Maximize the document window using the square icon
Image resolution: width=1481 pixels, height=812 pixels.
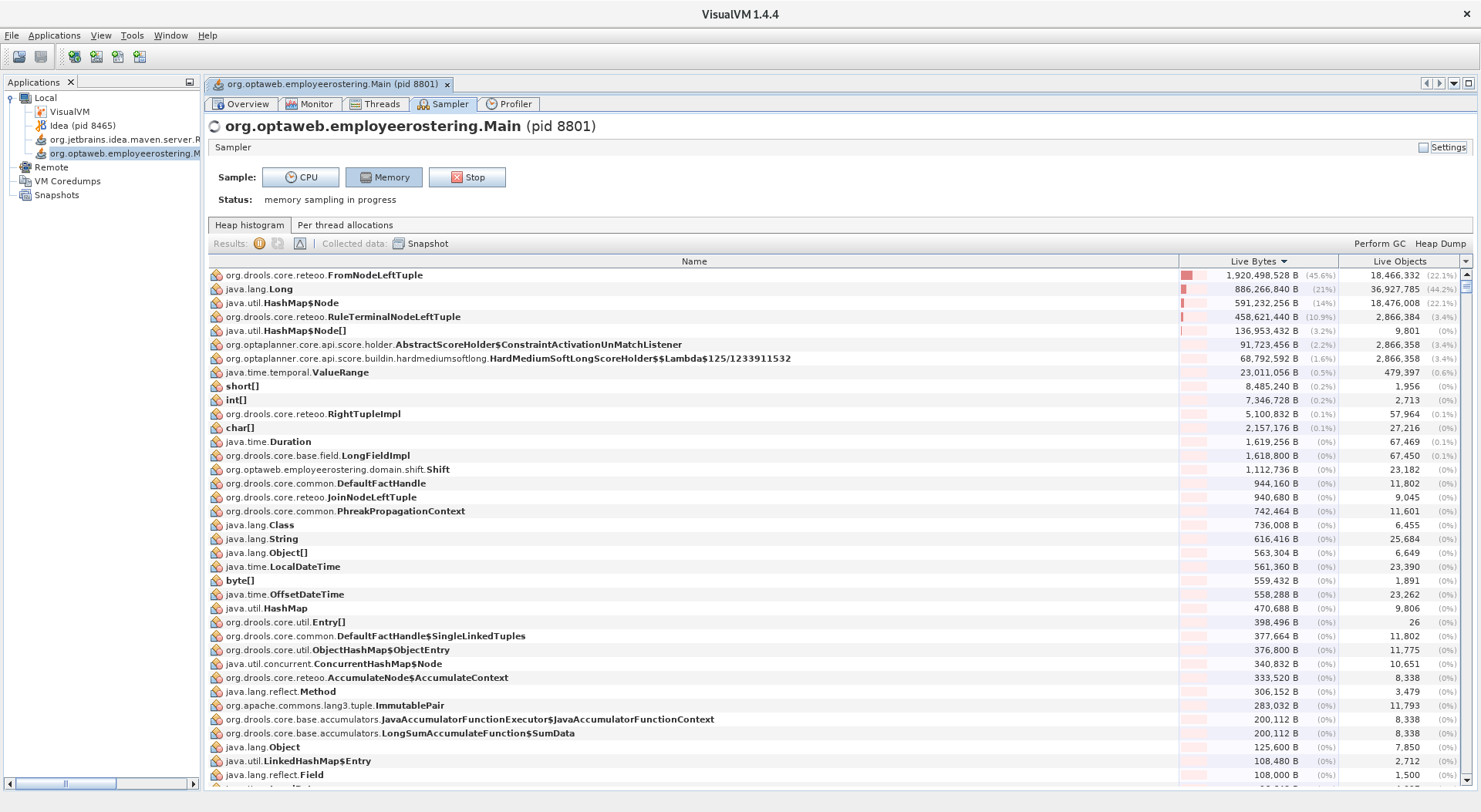(1469, 83)
